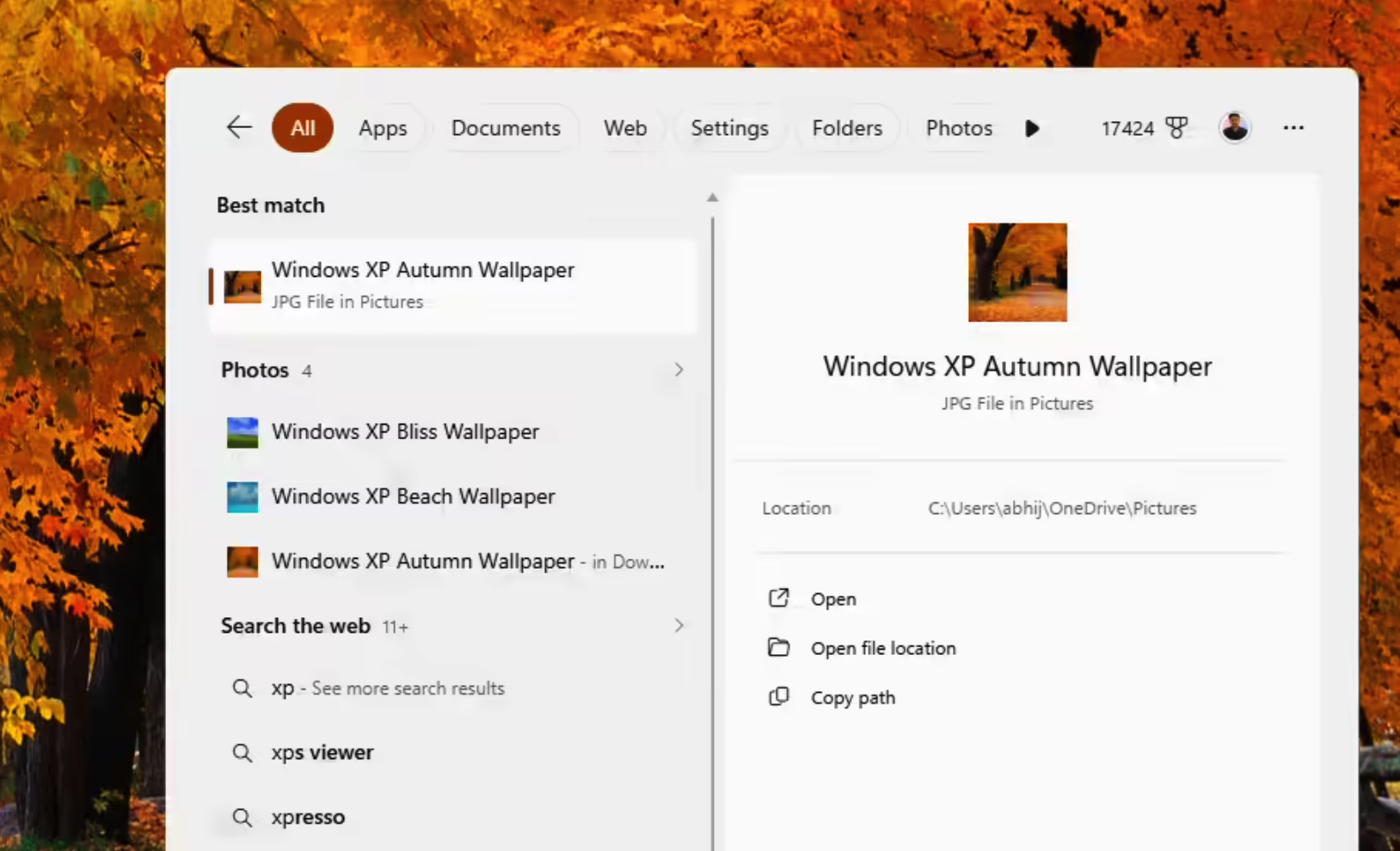The image size is (1400, 851).
Task: Click Downloads Autumn wallpaper thumbnail icon
Action: point(243,562)
